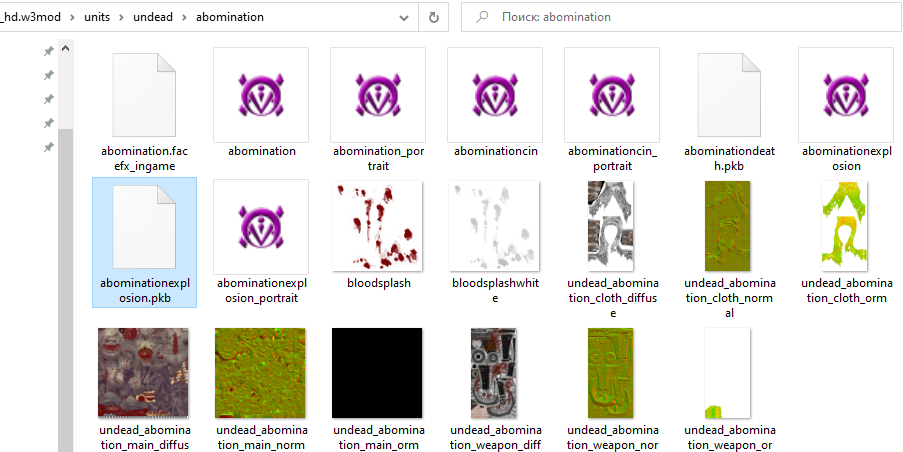Screen dimensions: 903x452
Task: Click 'undead_abomination_cloth_diffuse' name label
Action: [612, 298]
